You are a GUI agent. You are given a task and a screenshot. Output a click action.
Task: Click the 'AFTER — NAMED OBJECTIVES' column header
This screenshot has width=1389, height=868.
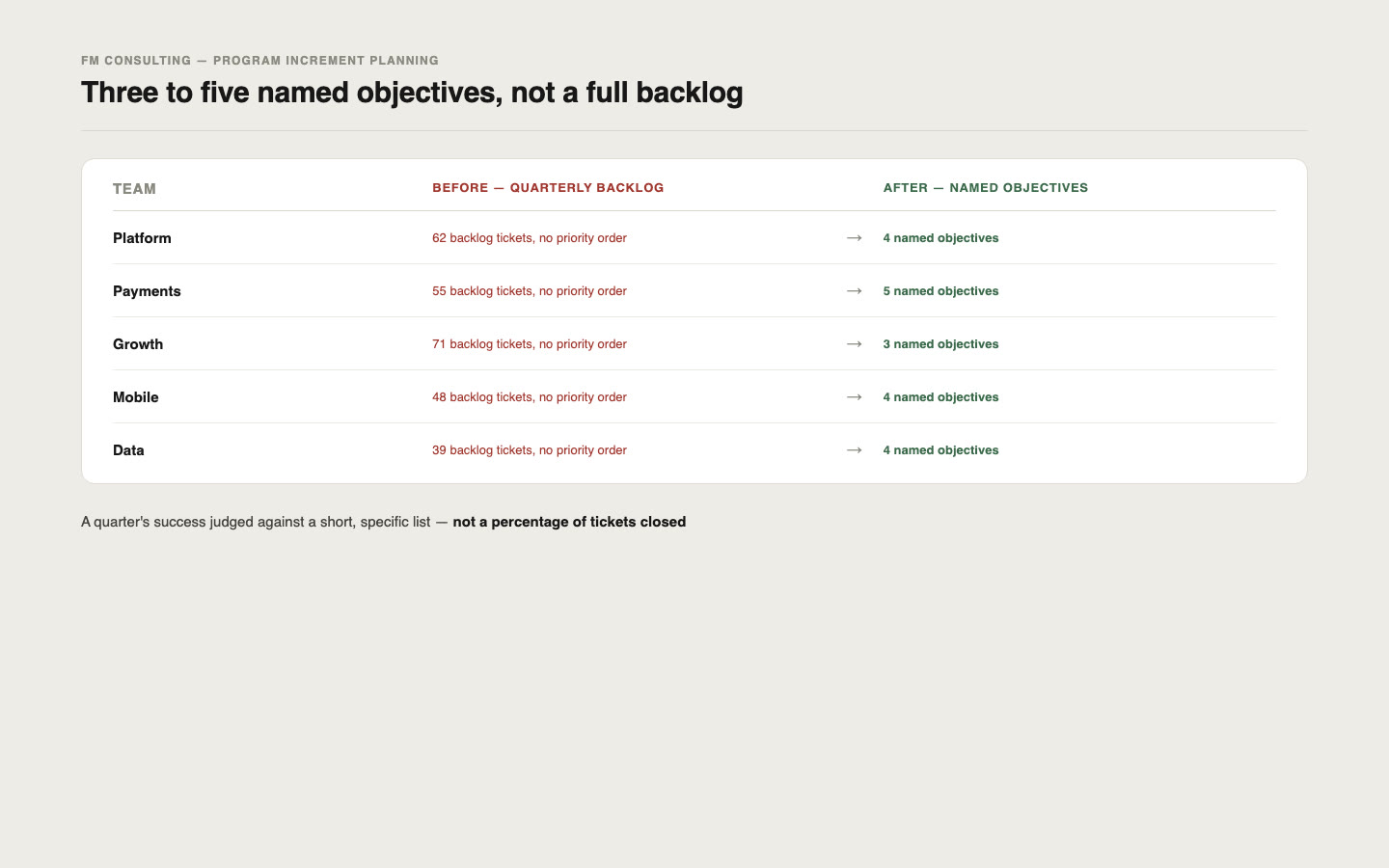986,188
